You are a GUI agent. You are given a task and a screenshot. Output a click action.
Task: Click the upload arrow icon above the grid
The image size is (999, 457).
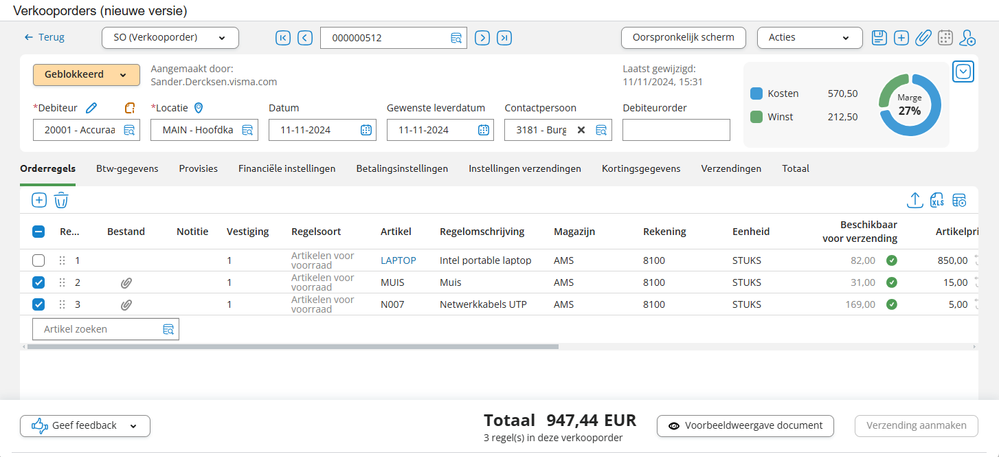click(914, 200)
